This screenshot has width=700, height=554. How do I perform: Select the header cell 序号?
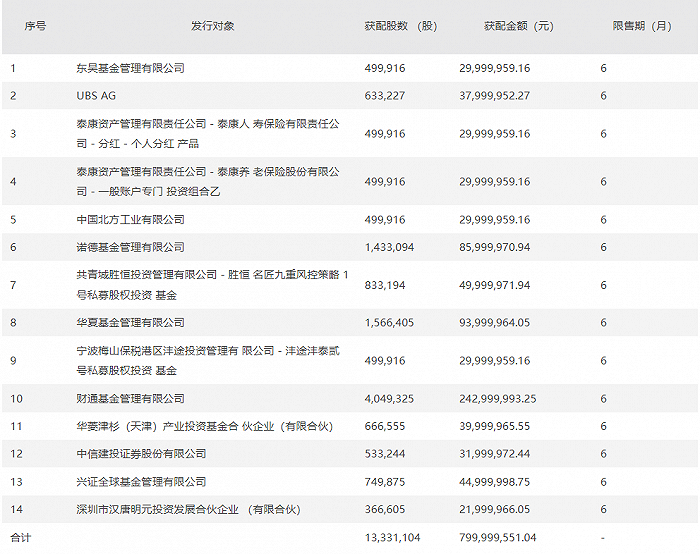tap(35, 26)
